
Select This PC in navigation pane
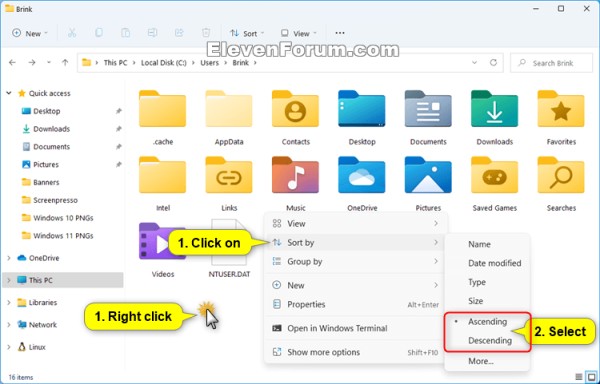point(63,280)
